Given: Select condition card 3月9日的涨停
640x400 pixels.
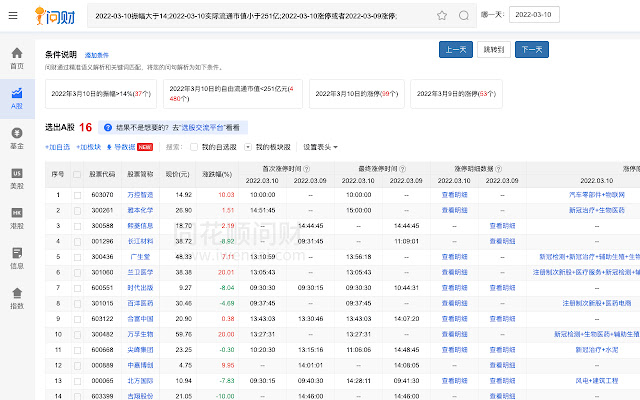Looking at the screenshot, I should click(456, 94).
